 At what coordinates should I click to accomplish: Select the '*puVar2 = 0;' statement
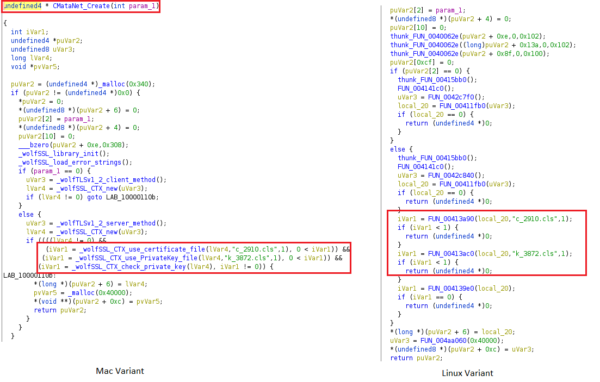[41, 102]
